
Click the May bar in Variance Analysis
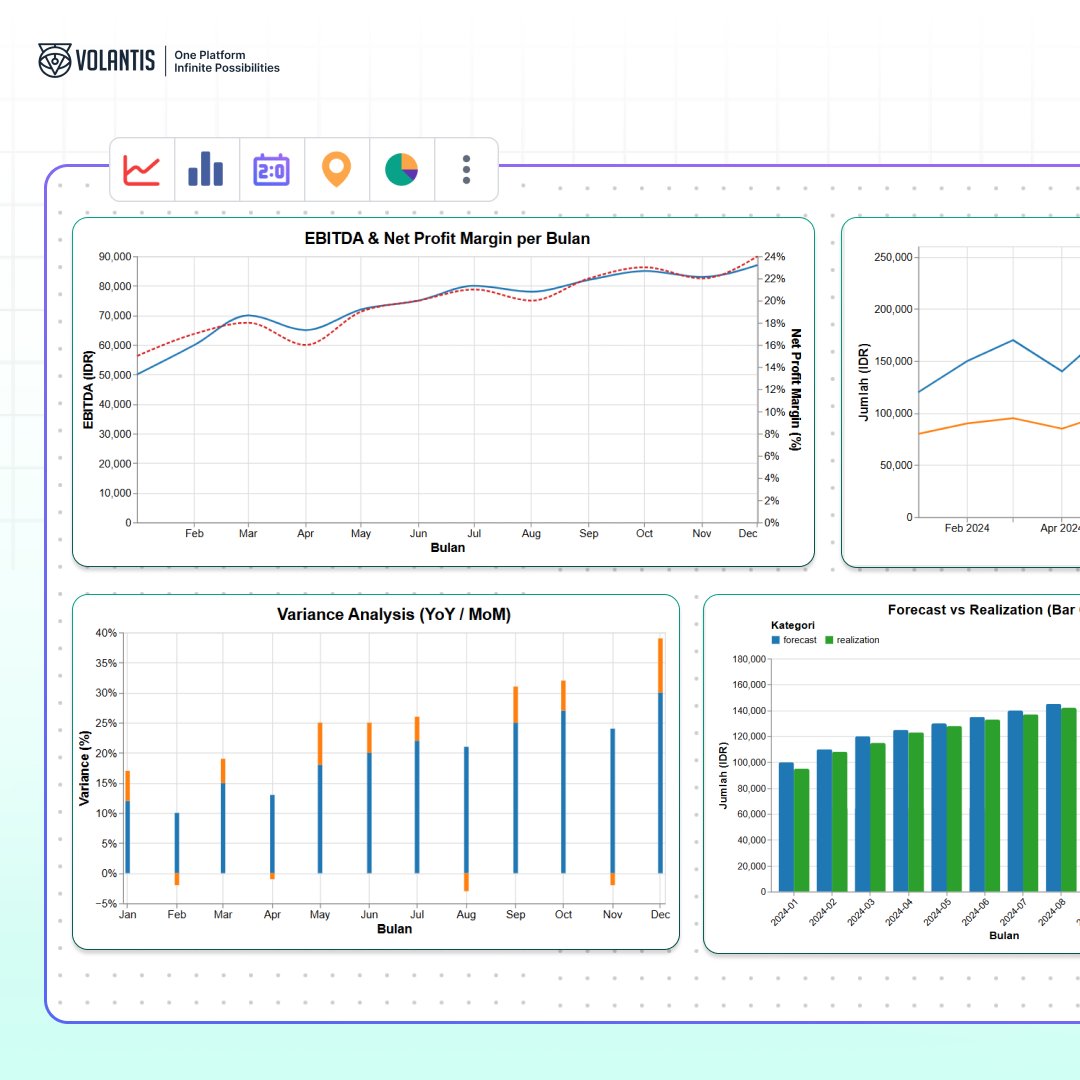tap(320, 798)
